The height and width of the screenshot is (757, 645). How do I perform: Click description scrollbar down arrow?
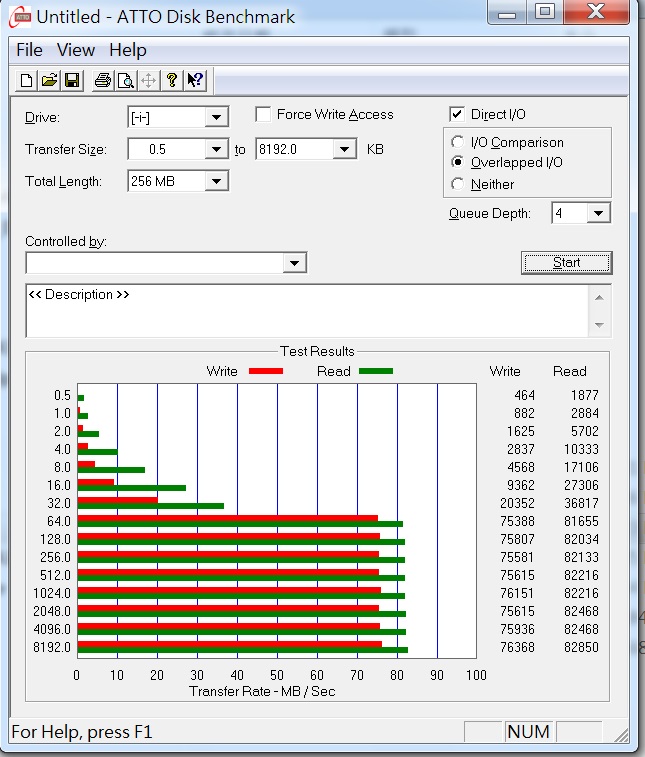(x=599, y=325)
